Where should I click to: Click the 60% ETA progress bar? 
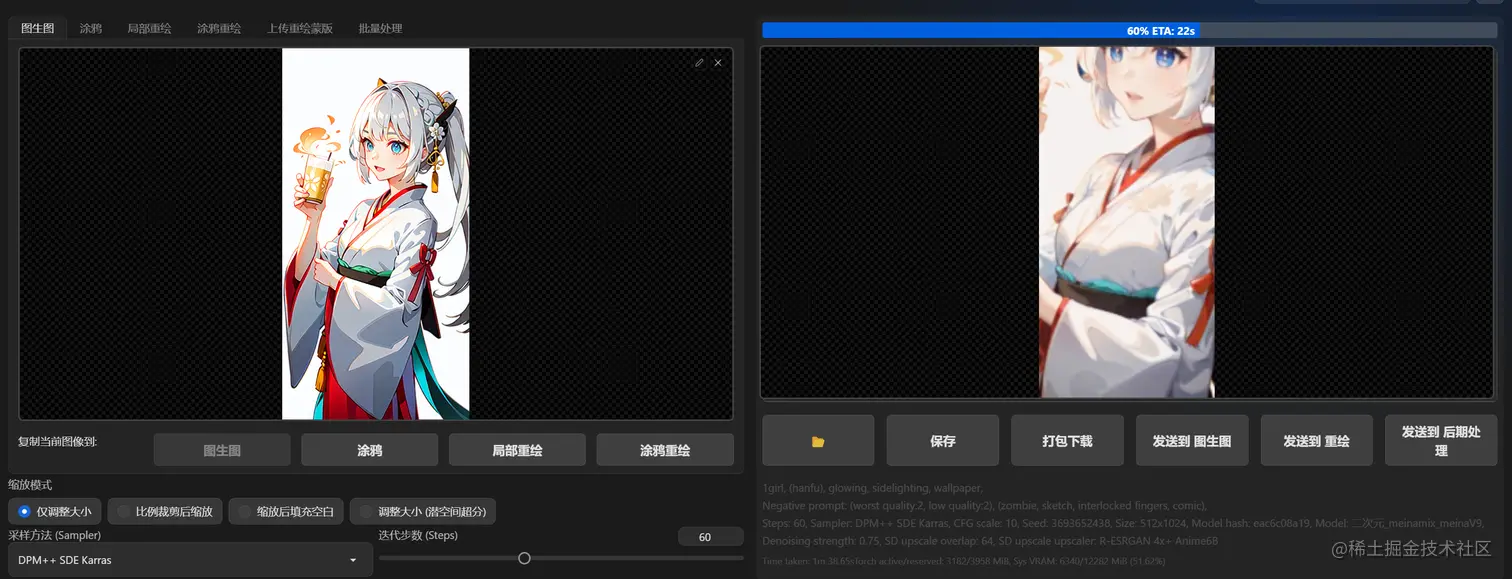[x=1129, y=30]
